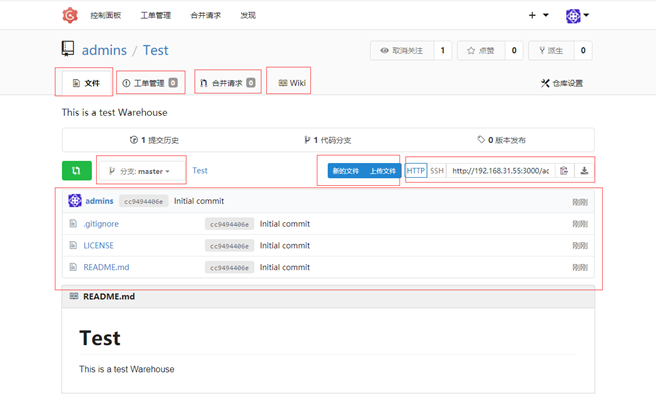Star the repository with 点赞 button
This screenshot has height=400, width=656.
[x=481, y=51]
